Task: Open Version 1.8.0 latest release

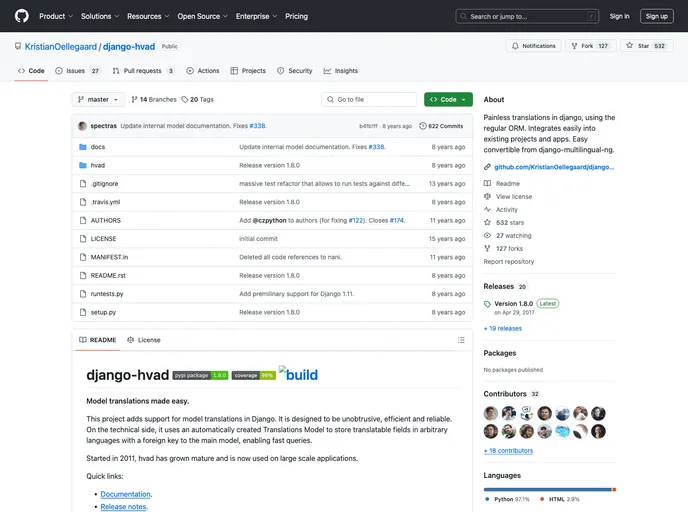Action: [513, 304]
